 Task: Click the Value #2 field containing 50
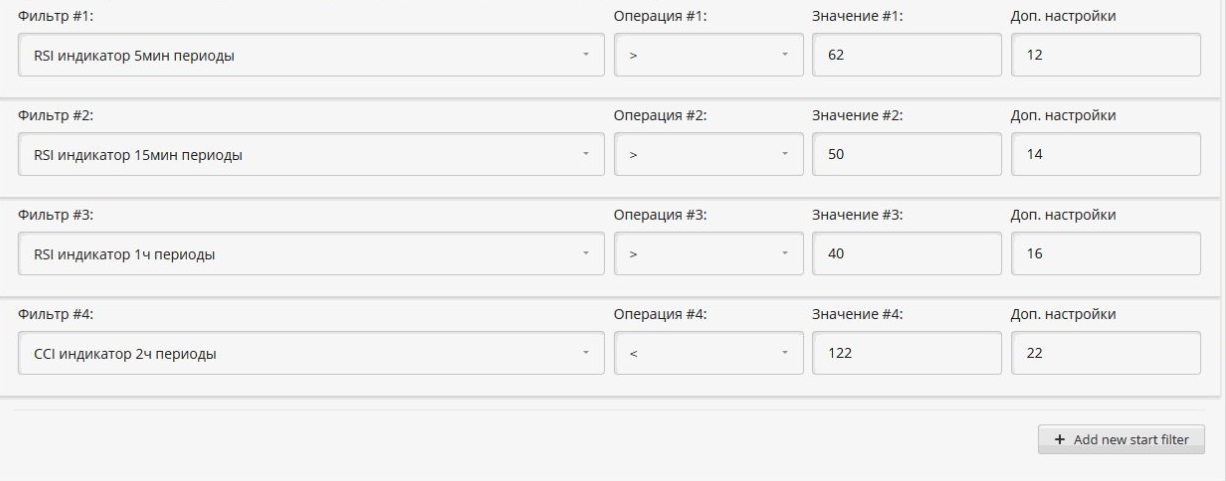[906, 155]
